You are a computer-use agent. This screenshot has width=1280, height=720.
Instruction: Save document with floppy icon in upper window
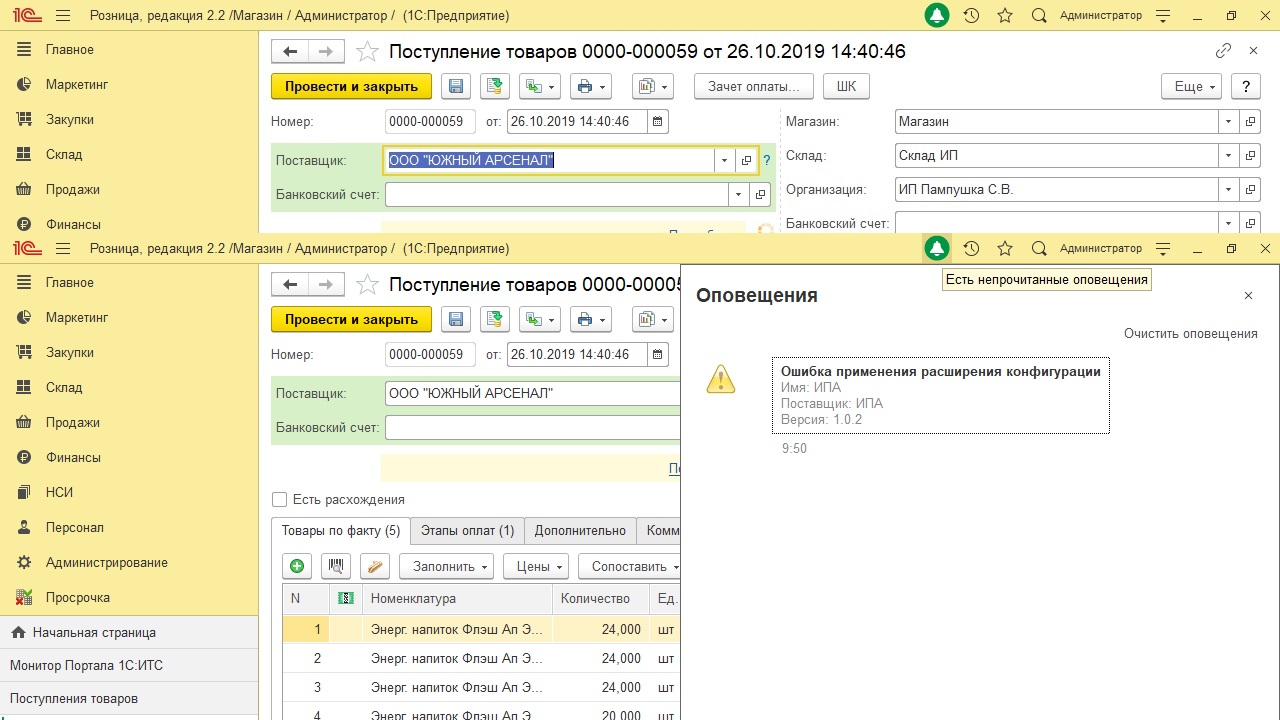(x=456, y=86)
